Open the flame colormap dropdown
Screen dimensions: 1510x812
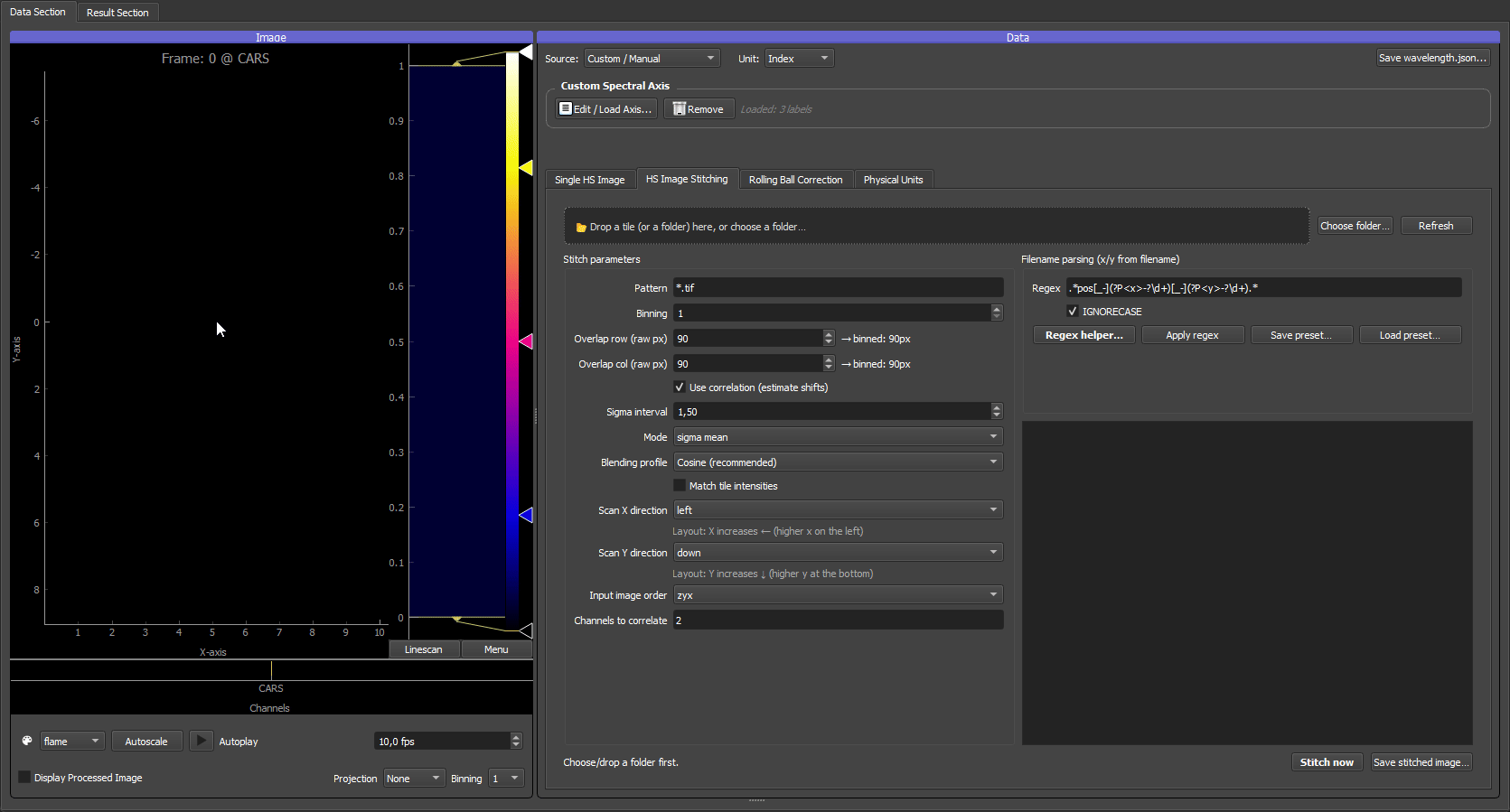pos(72,741)
